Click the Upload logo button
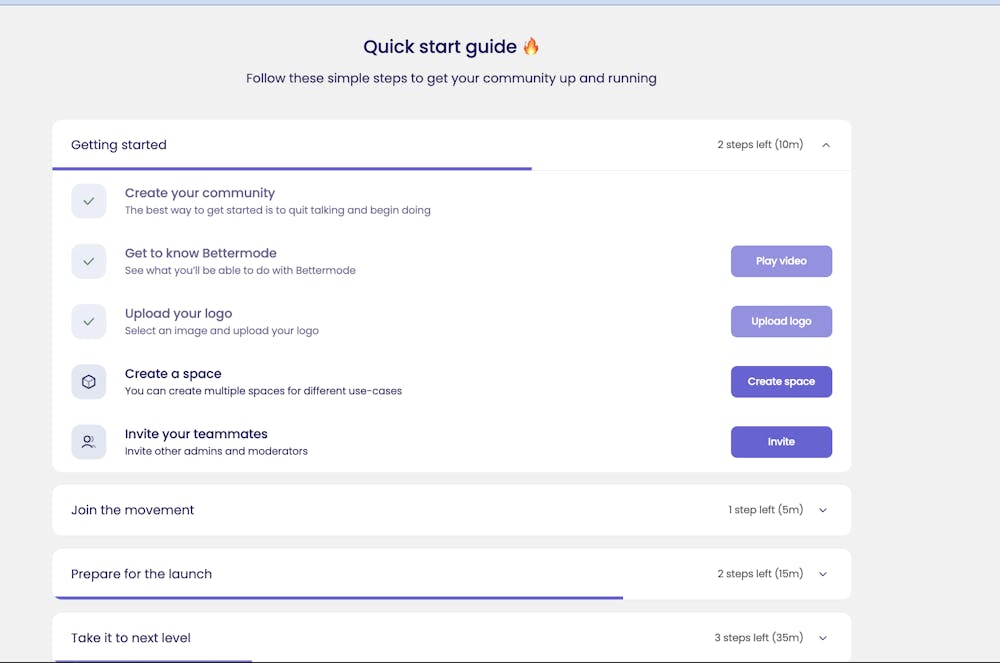1000x663 pixels. click(781, 321)
